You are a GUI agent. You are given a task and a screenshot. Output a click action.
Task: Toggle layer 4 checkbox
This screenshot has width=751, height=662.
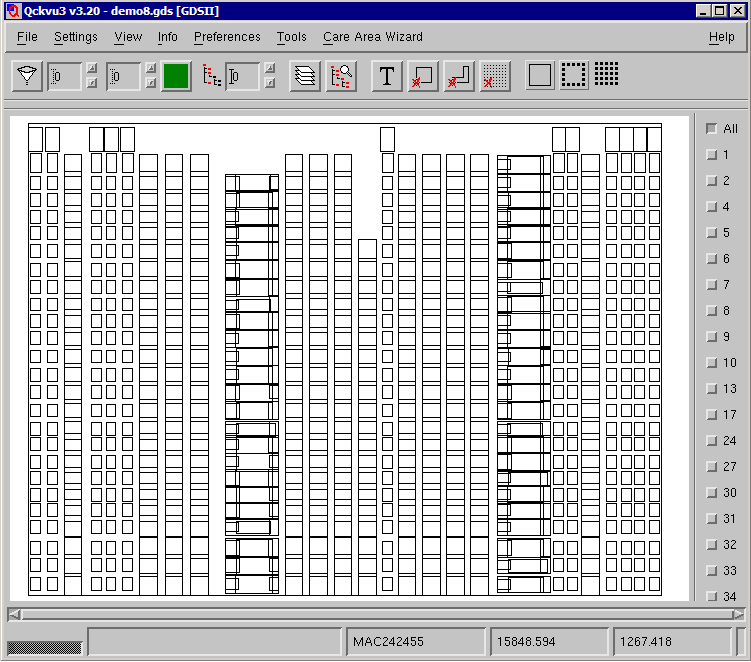tap(711, 206)
